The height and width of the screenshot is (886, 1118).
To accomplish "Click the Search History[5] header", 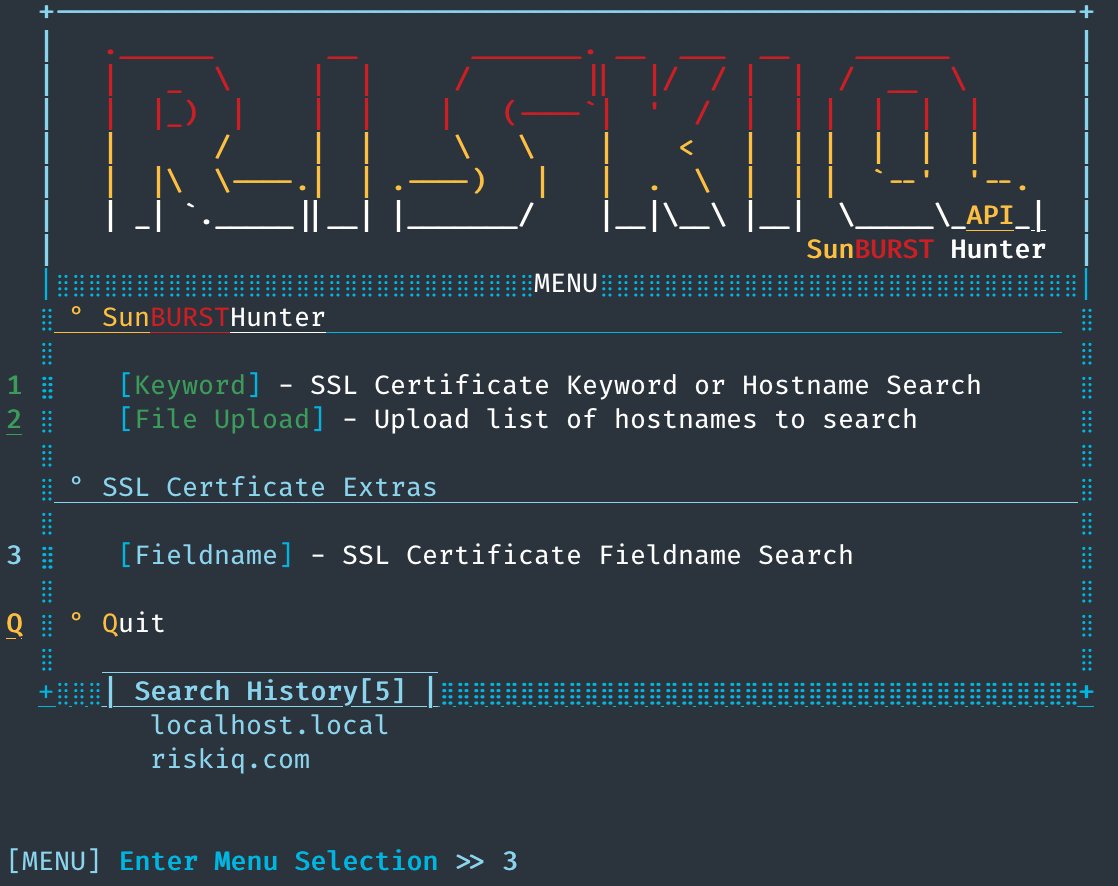I will pyautogui.click(x=270, y=691).
